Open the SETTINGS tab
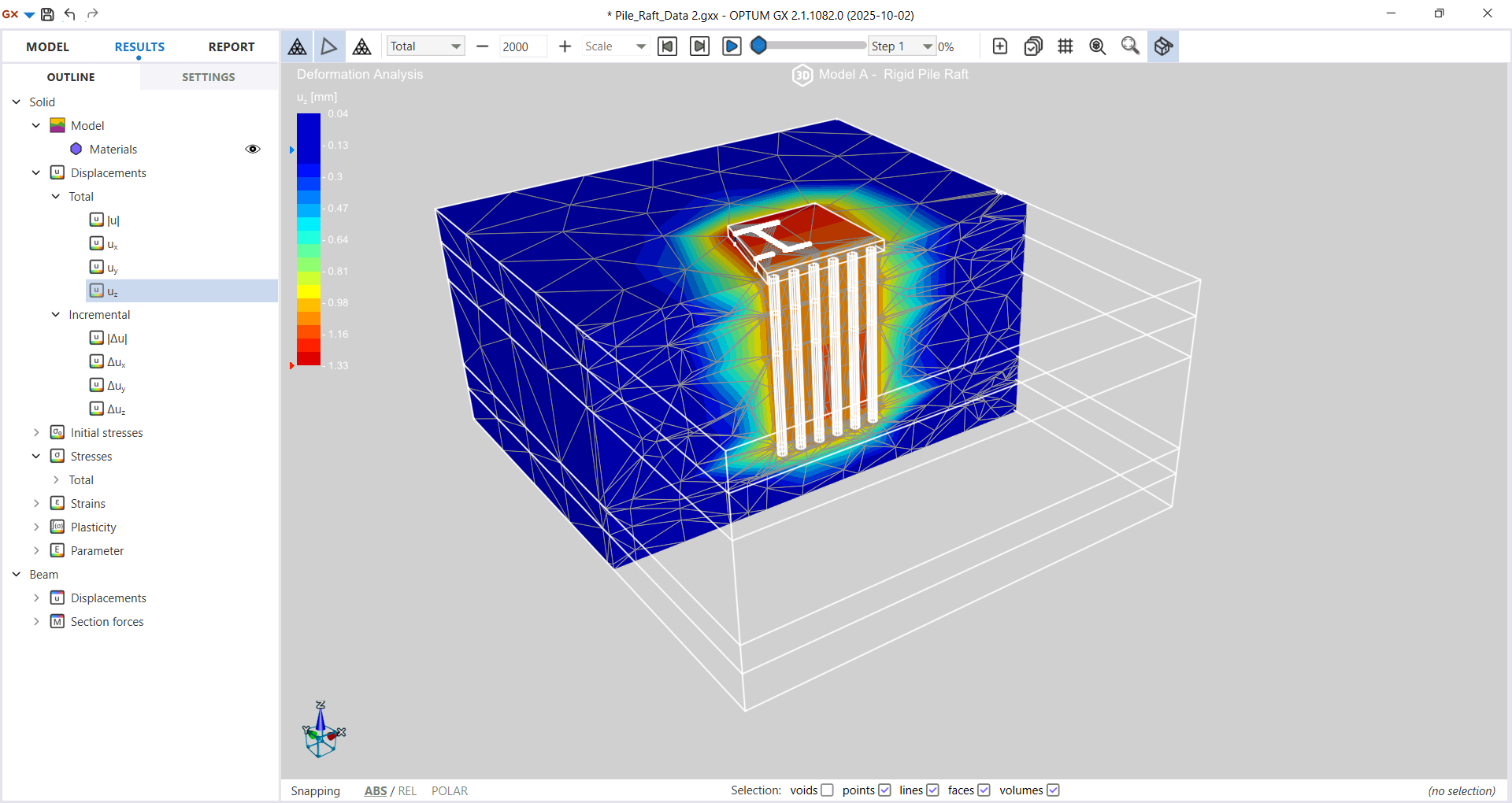1512x803 pixels. pyautogui.click(x=208, y=77)
